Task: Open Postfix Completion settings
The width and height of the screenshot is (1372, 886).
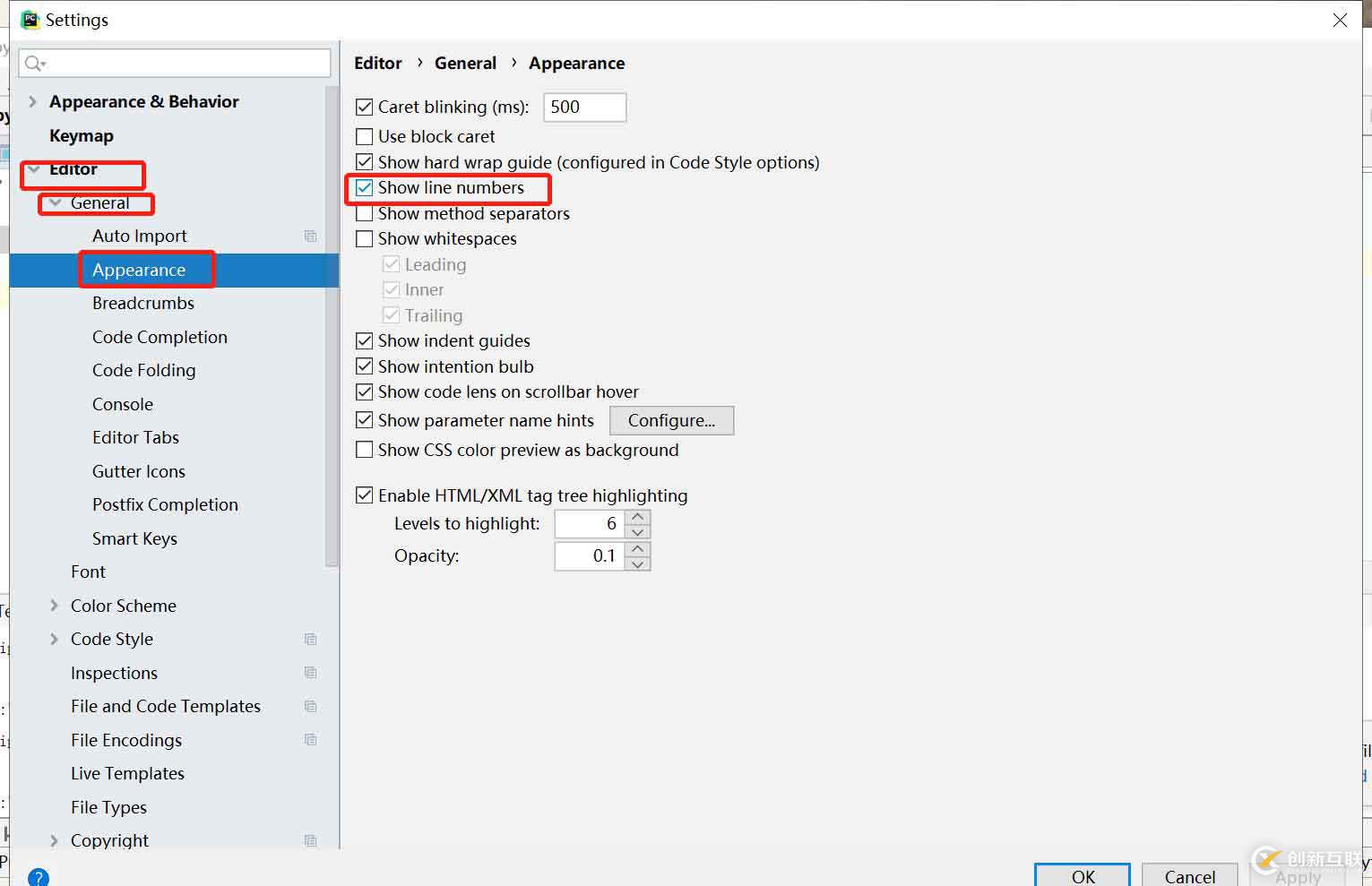Action: tap(165, 504)
